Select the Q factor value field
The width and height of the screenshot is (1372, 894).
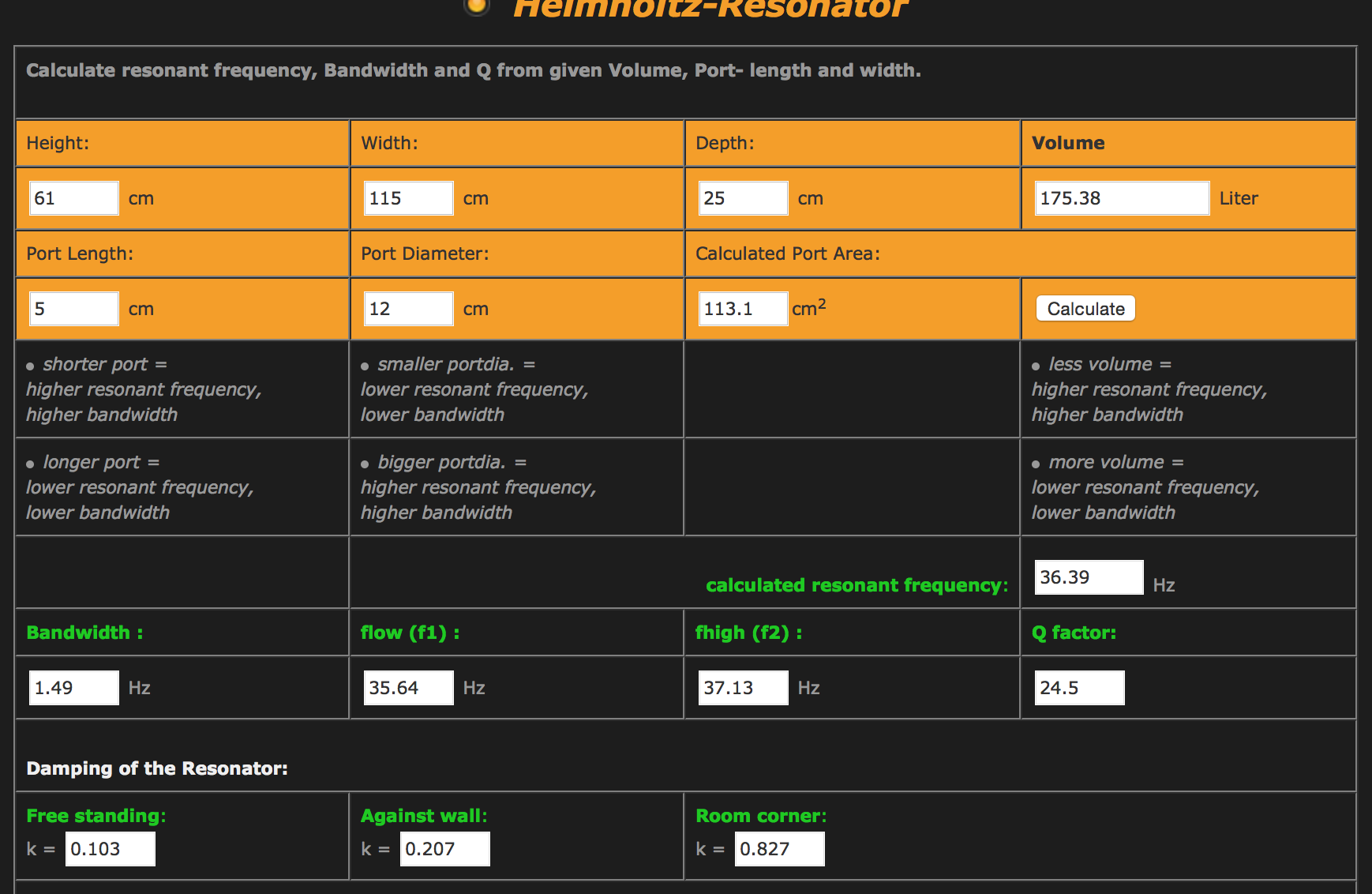click(x=1078, y=688)
